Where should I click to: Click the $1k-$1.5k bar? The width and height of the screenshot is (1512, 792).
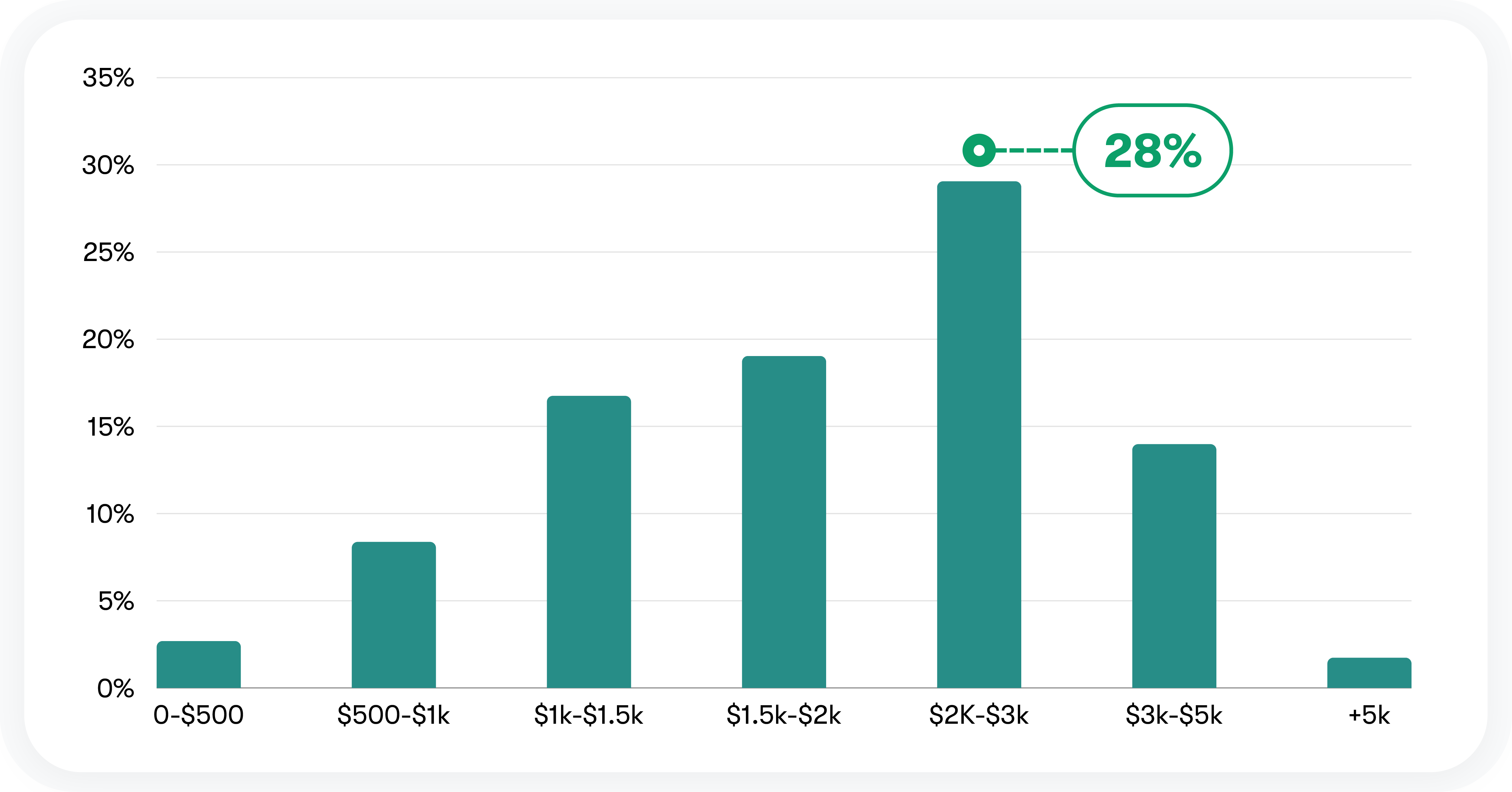tap(589, 541)
